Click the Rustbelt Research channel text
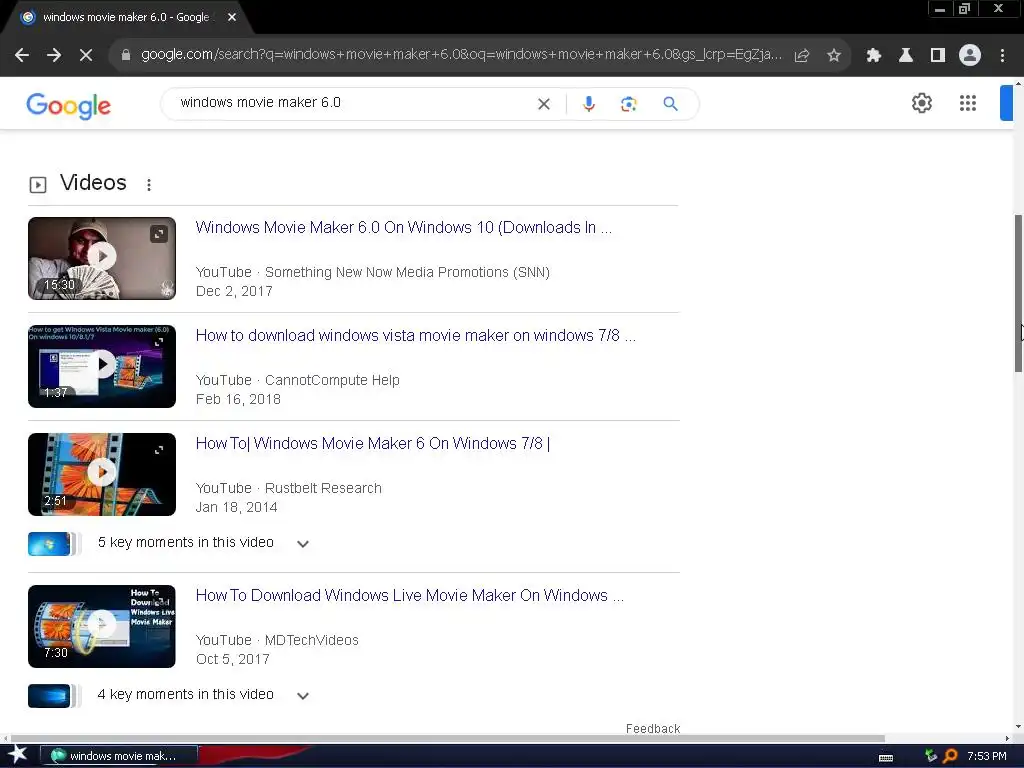The image size is (1024, 768). (x=323, y=488)
